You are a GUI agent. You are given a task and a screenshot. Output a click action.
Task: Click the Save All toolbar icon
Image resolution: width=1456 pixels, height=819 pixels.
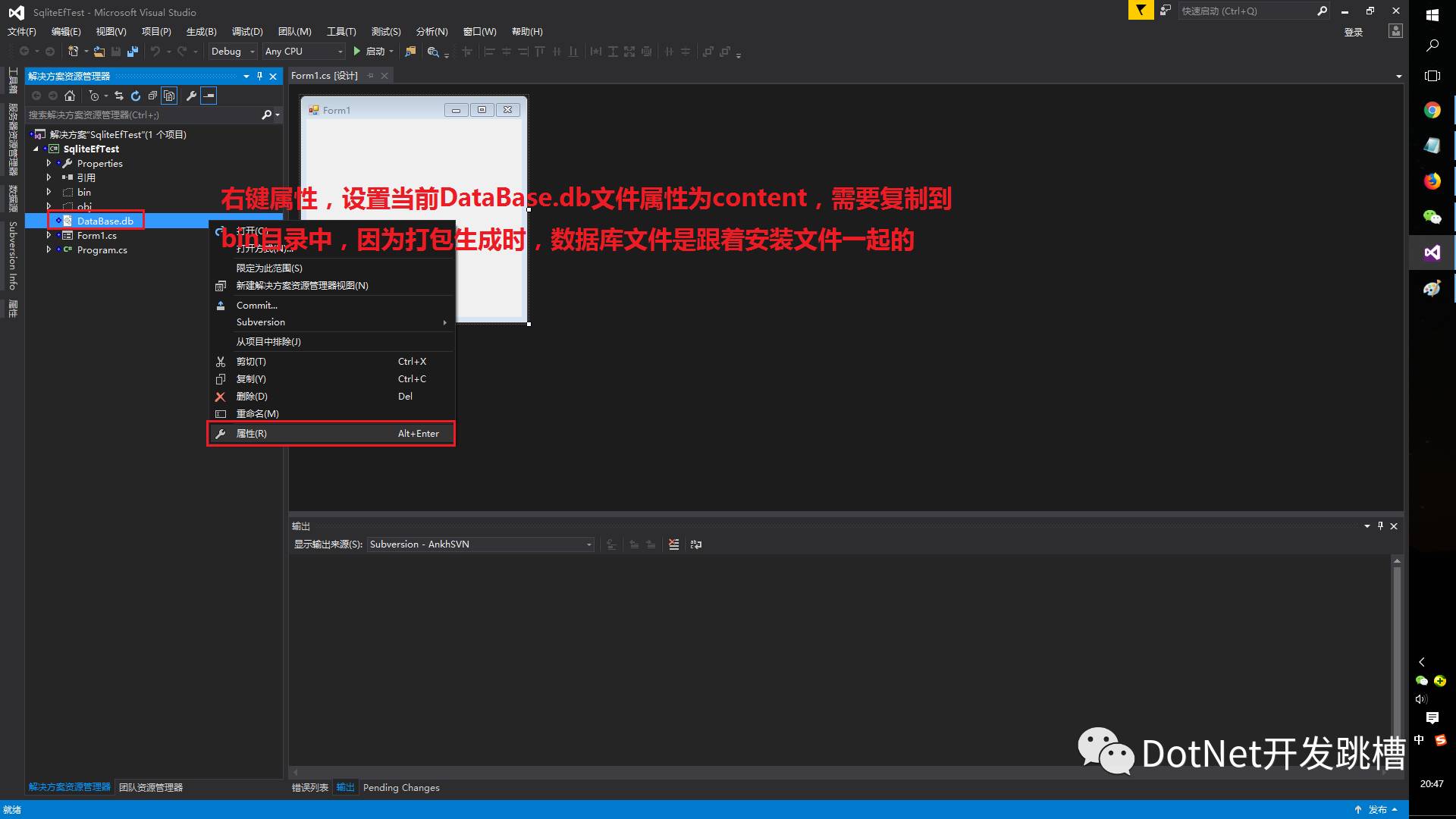point(133,52)
